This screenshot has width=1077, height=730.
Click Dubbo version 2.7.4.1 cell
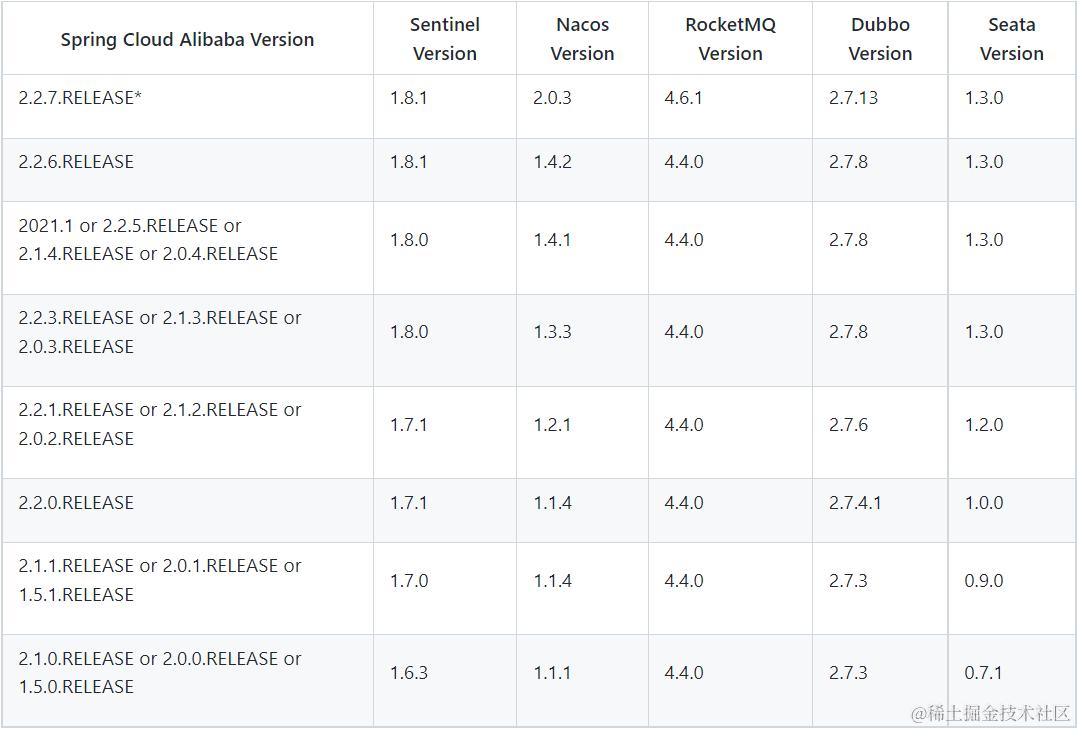(x=855, y=503)
